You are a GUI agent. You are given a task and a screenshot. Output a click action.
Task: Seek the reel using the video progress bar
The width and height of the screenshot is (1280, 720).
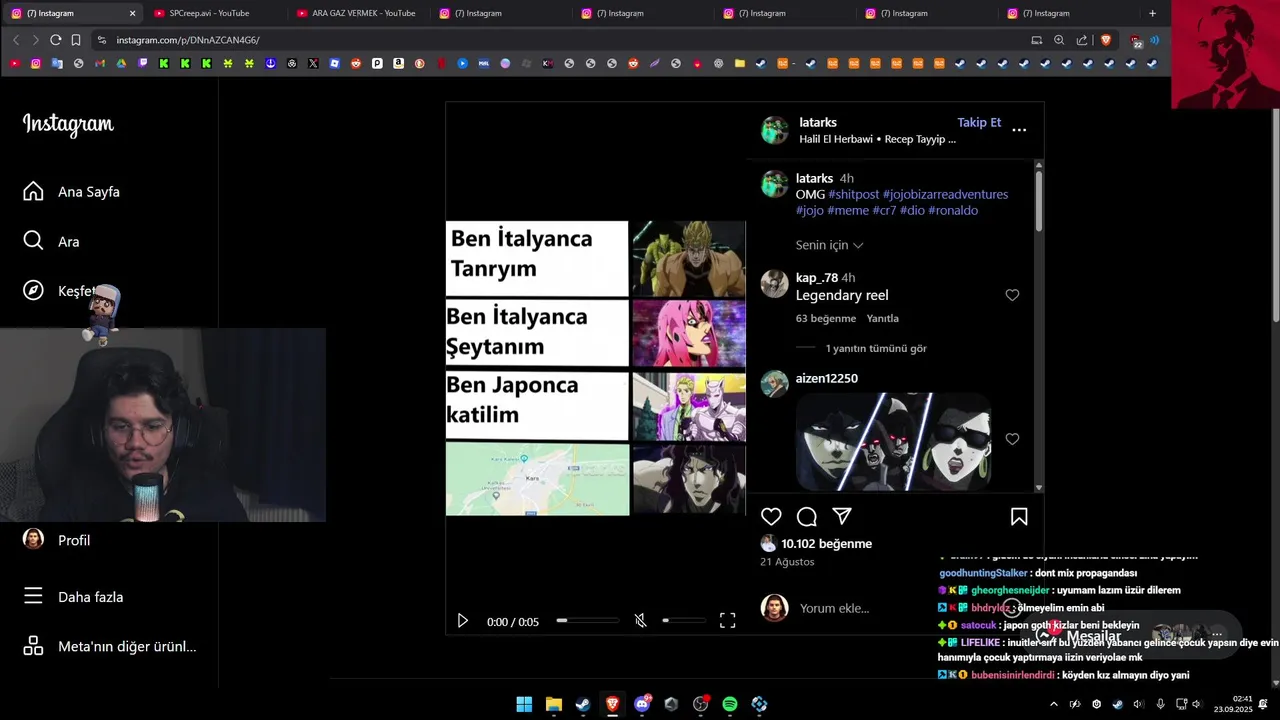(x=587, y=621)
